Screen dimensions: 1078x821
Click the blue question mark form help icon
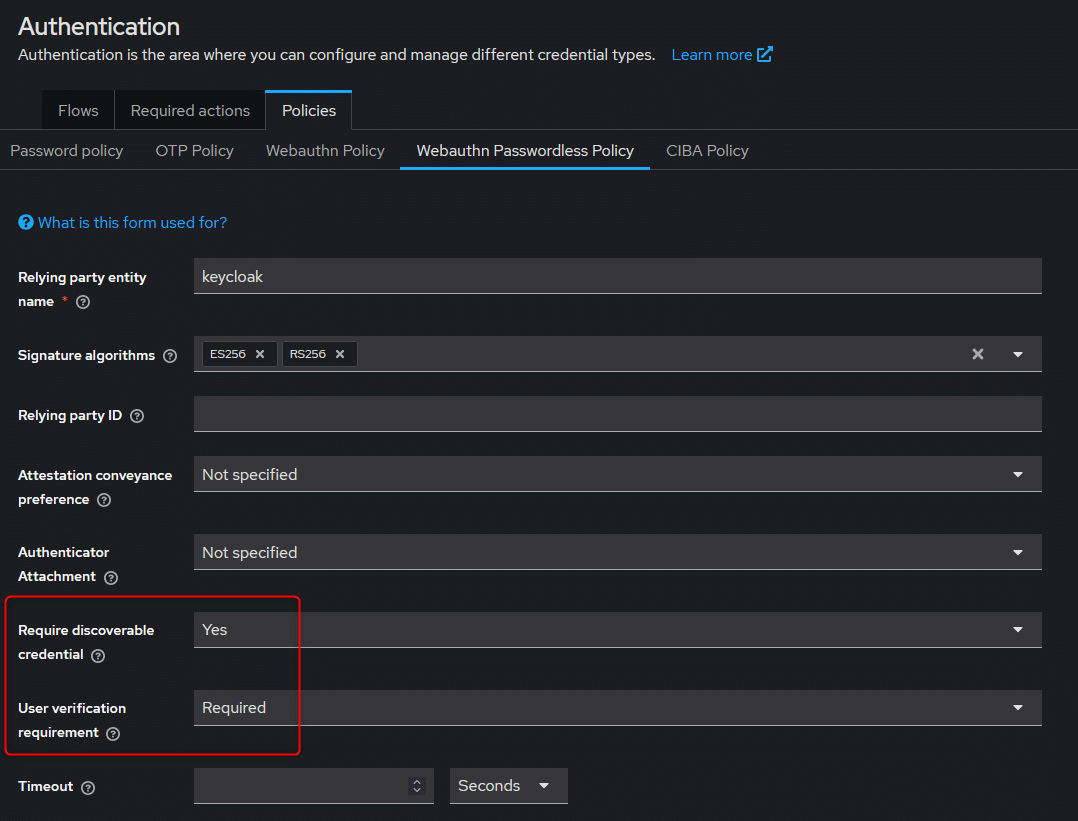(x=25, y=222)
